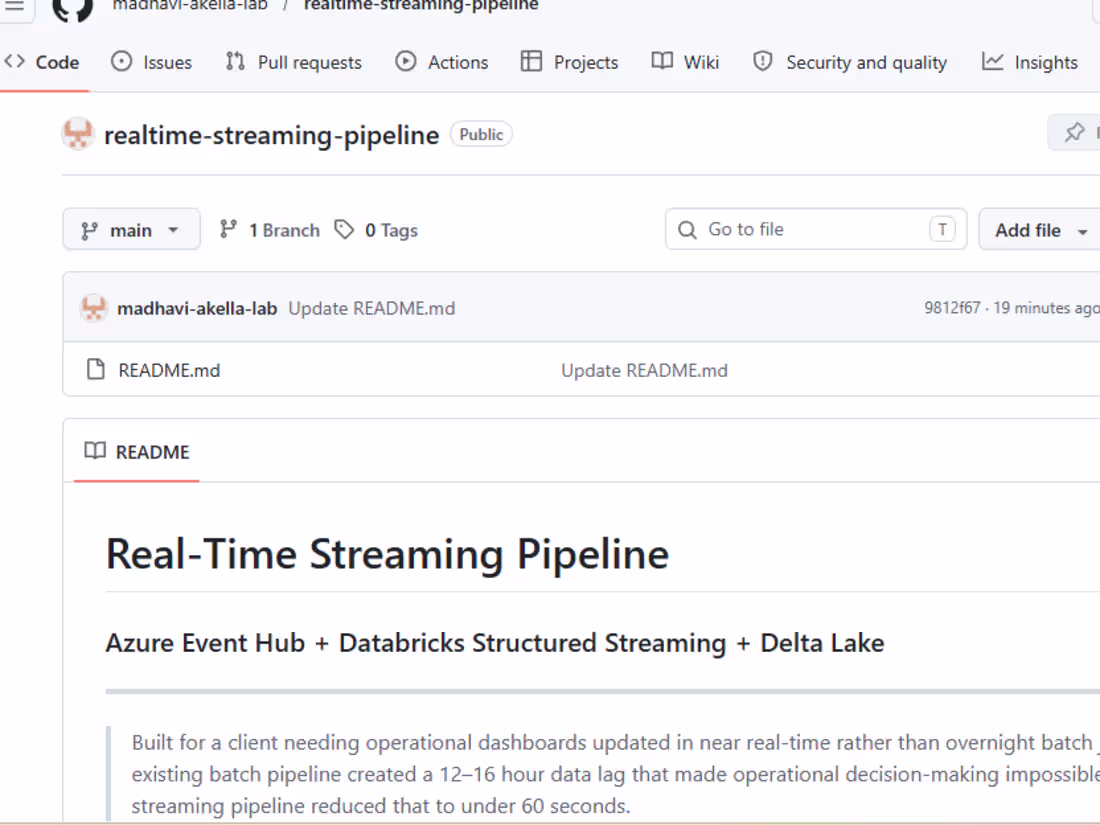
Task: Click the README book icon
Action: pyautogui.click(x=95, y=450)
